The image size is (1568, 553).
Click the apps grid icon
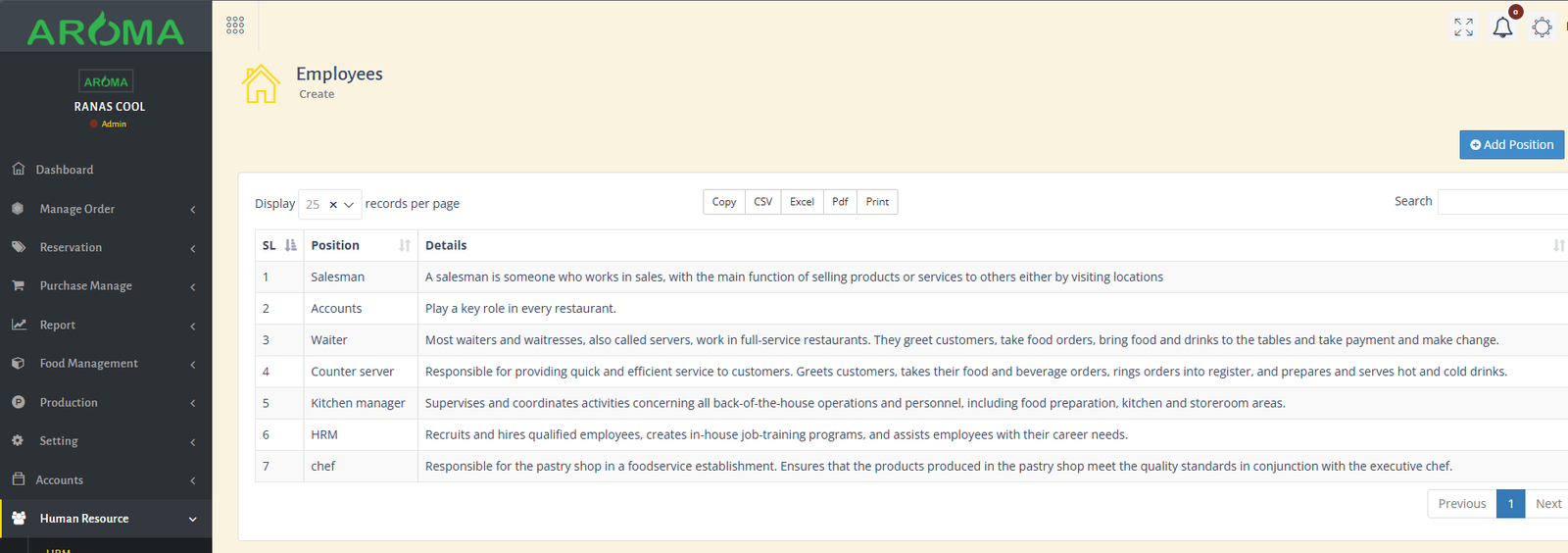(x=235, y=25)
